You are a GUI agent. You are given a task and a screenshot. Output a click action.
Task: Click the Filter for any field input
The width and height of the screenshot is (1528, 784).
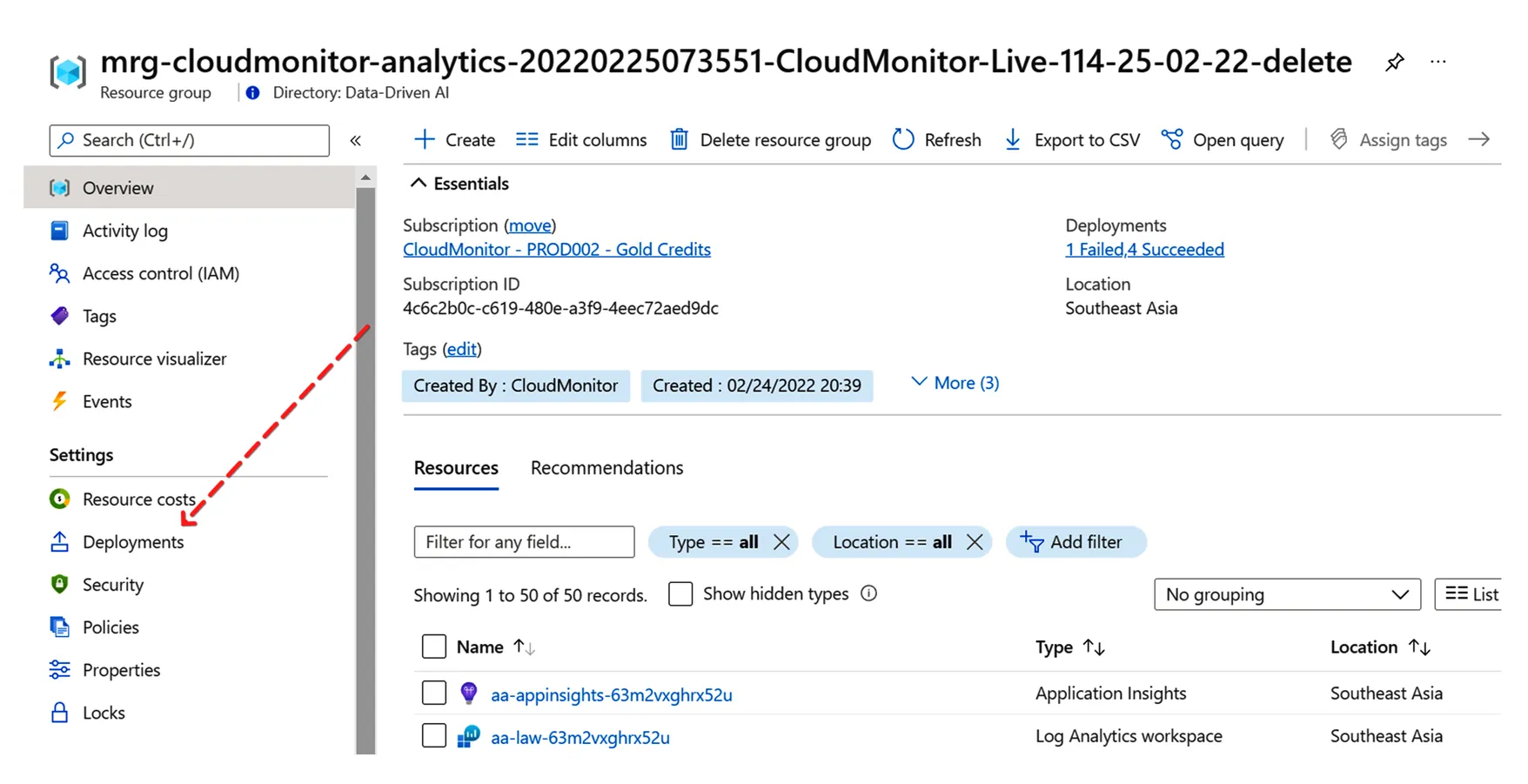(525, 542)
